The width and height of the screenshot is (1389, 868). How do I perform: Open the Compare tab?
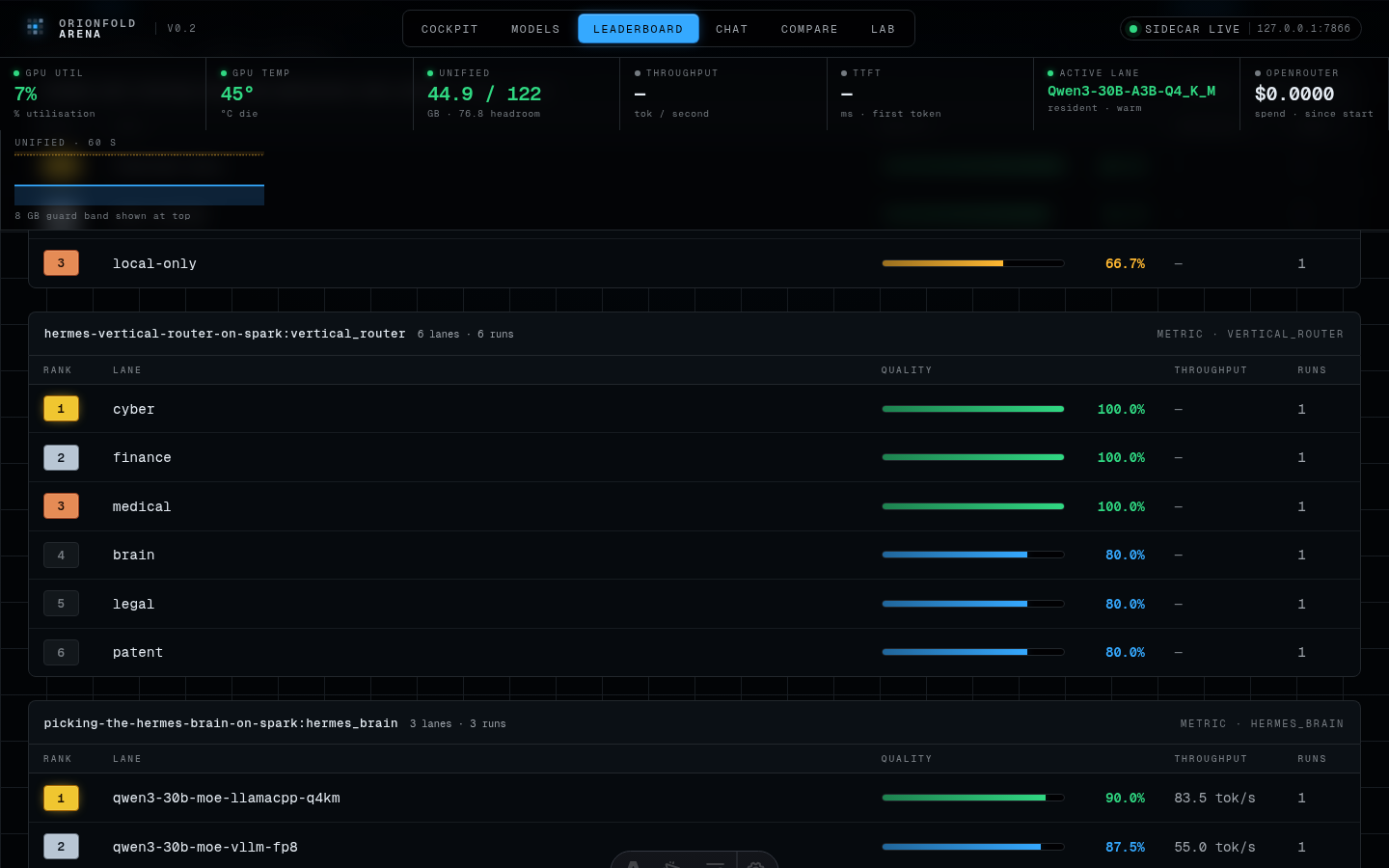tap(809, 29)
